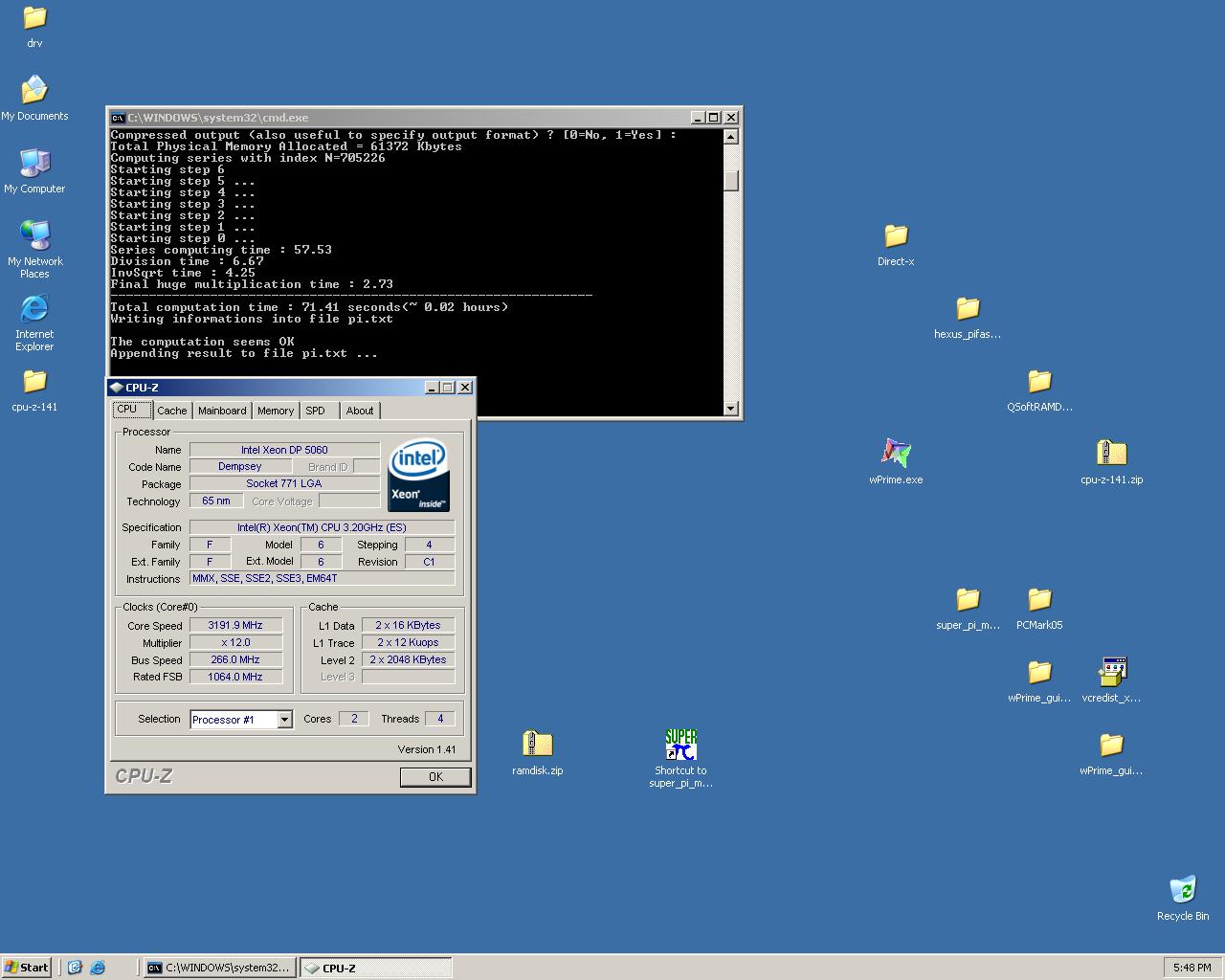Screen dimensions: 1225x980
Task: Click the Instructions MMX SSE field
Action: coord(322,578)
